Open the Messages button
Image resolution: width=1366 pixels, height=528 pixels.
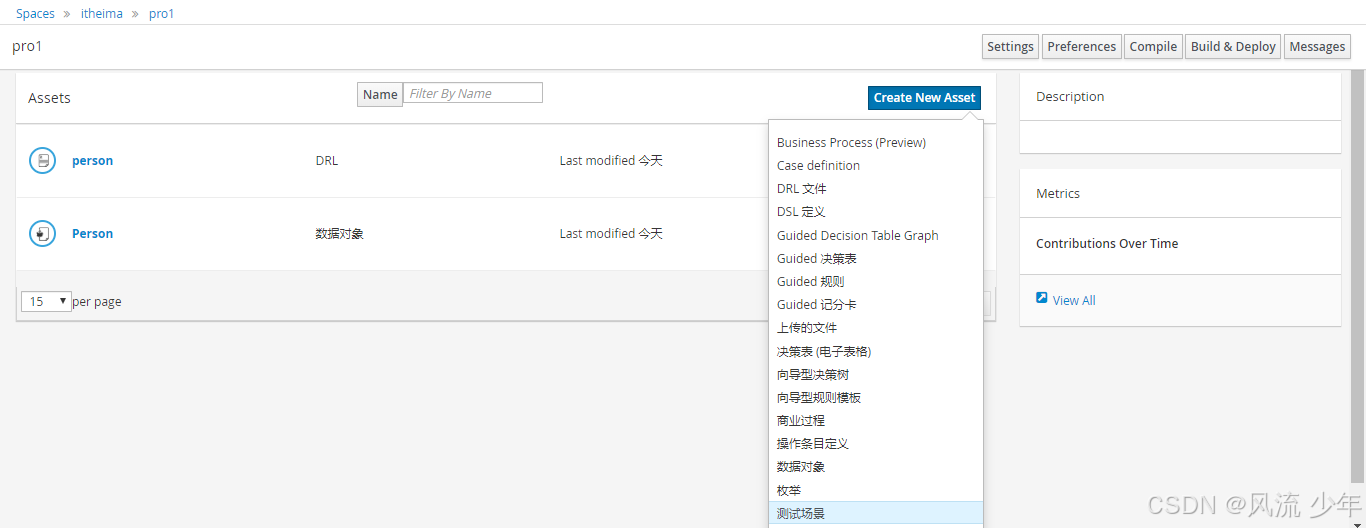1317,46
